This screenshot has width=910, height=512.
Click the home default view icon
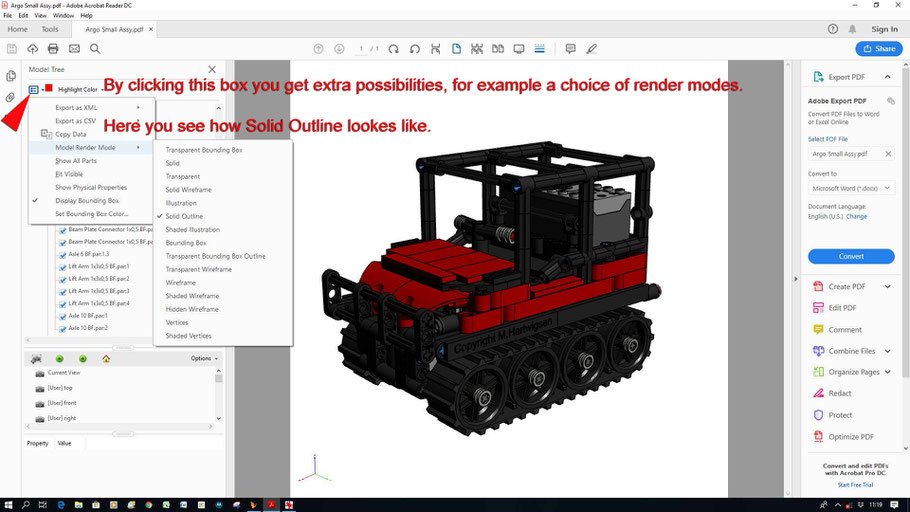coord(106,359)
